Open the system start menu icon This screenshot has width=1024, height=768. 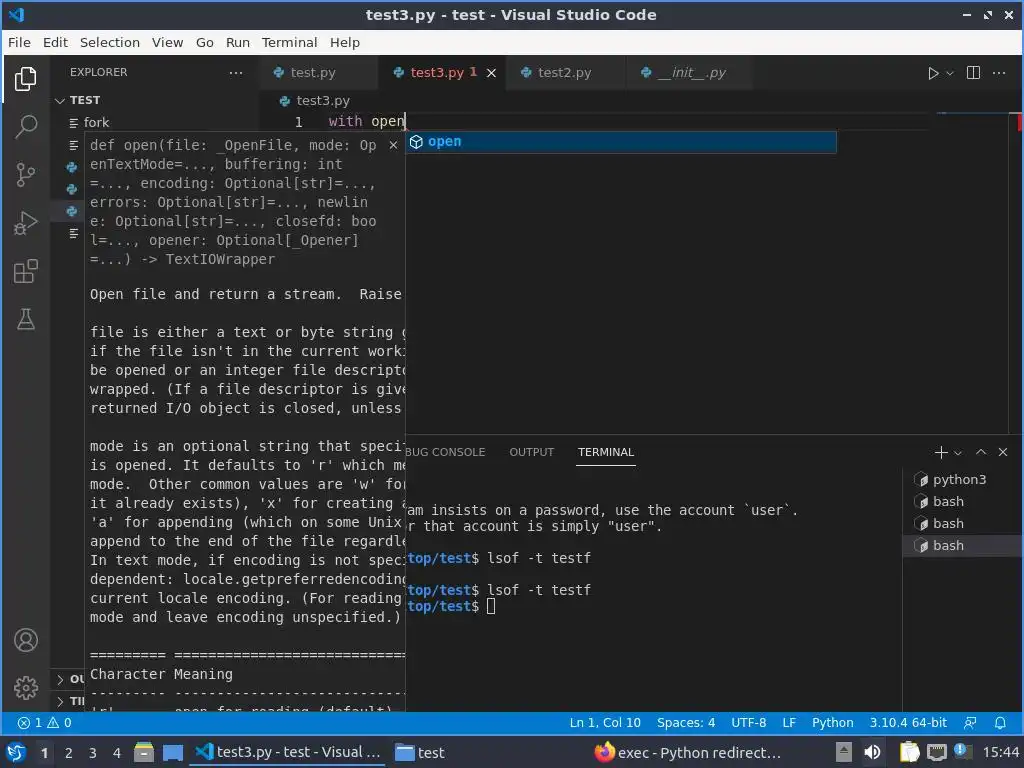coord(16,753)
